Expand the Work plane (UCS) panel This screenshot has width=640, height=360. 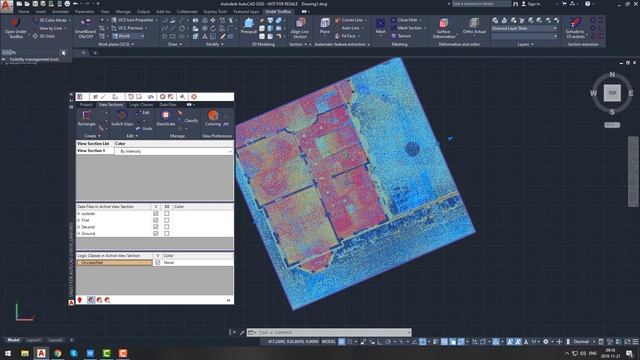coord(116,44)
